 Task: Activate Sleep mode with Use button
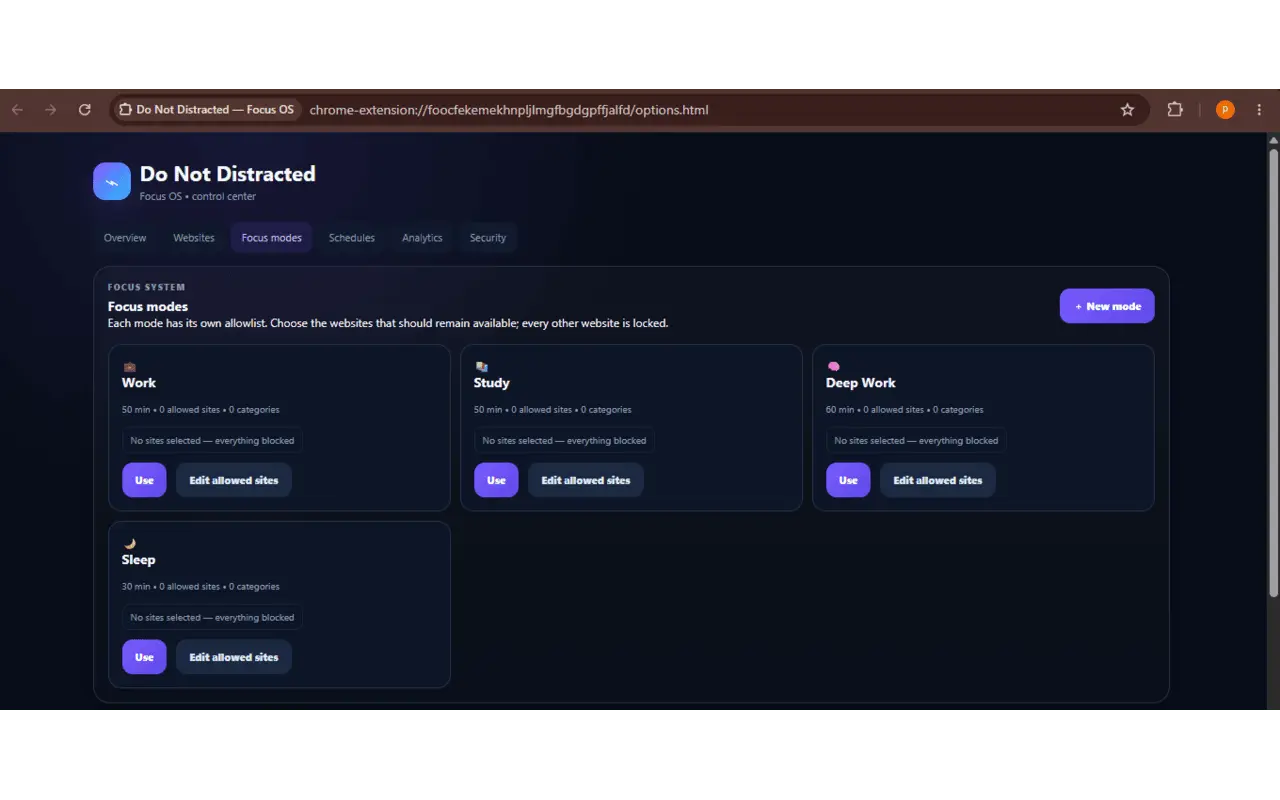(144, 657)
